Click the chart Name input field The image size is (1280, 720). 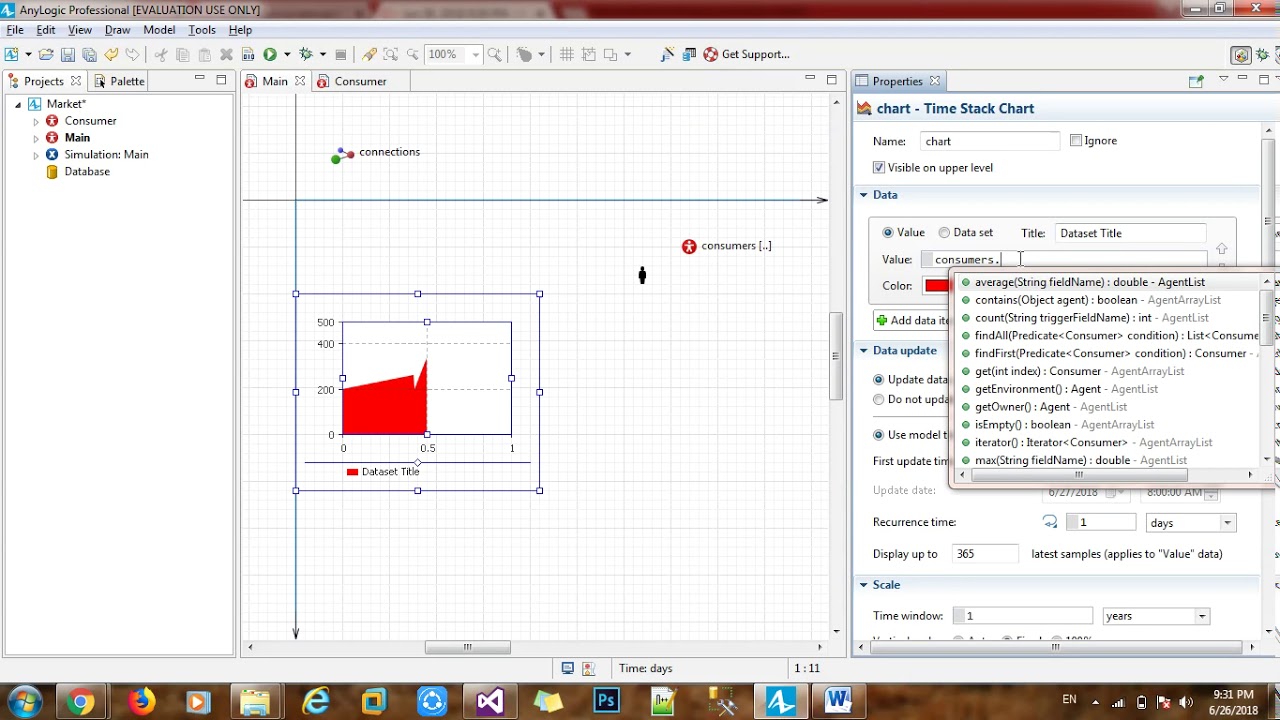click(x=990, y=141)
